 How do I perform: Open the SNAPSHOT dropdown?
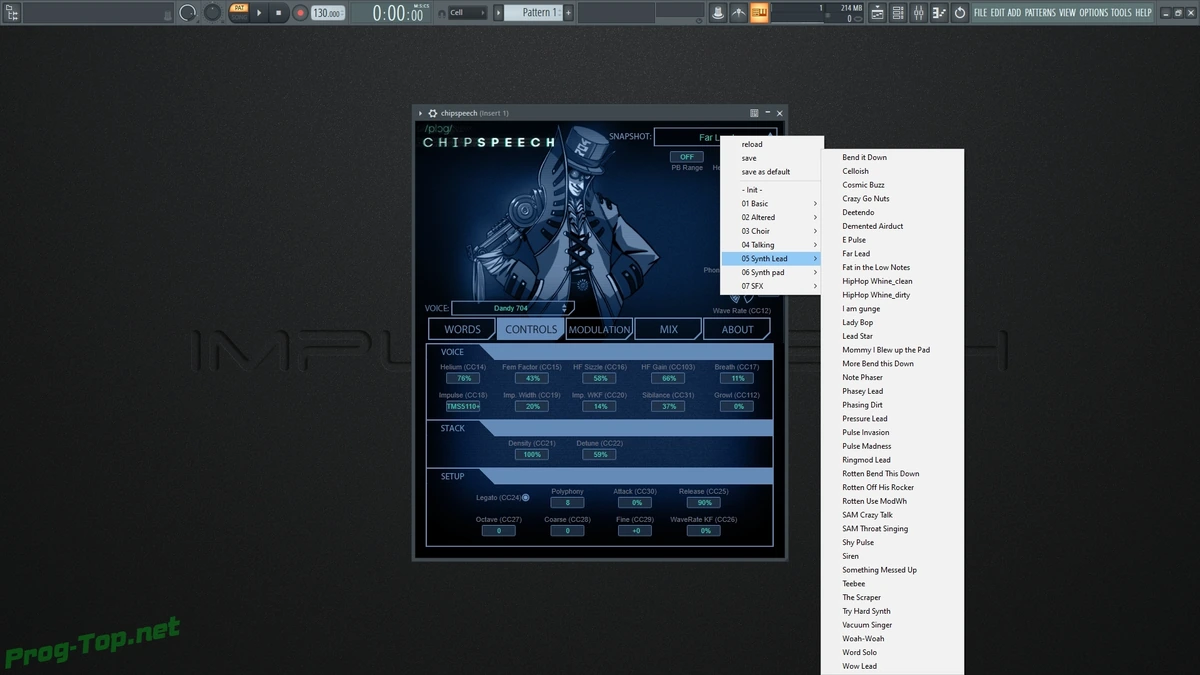click(716, 137)
